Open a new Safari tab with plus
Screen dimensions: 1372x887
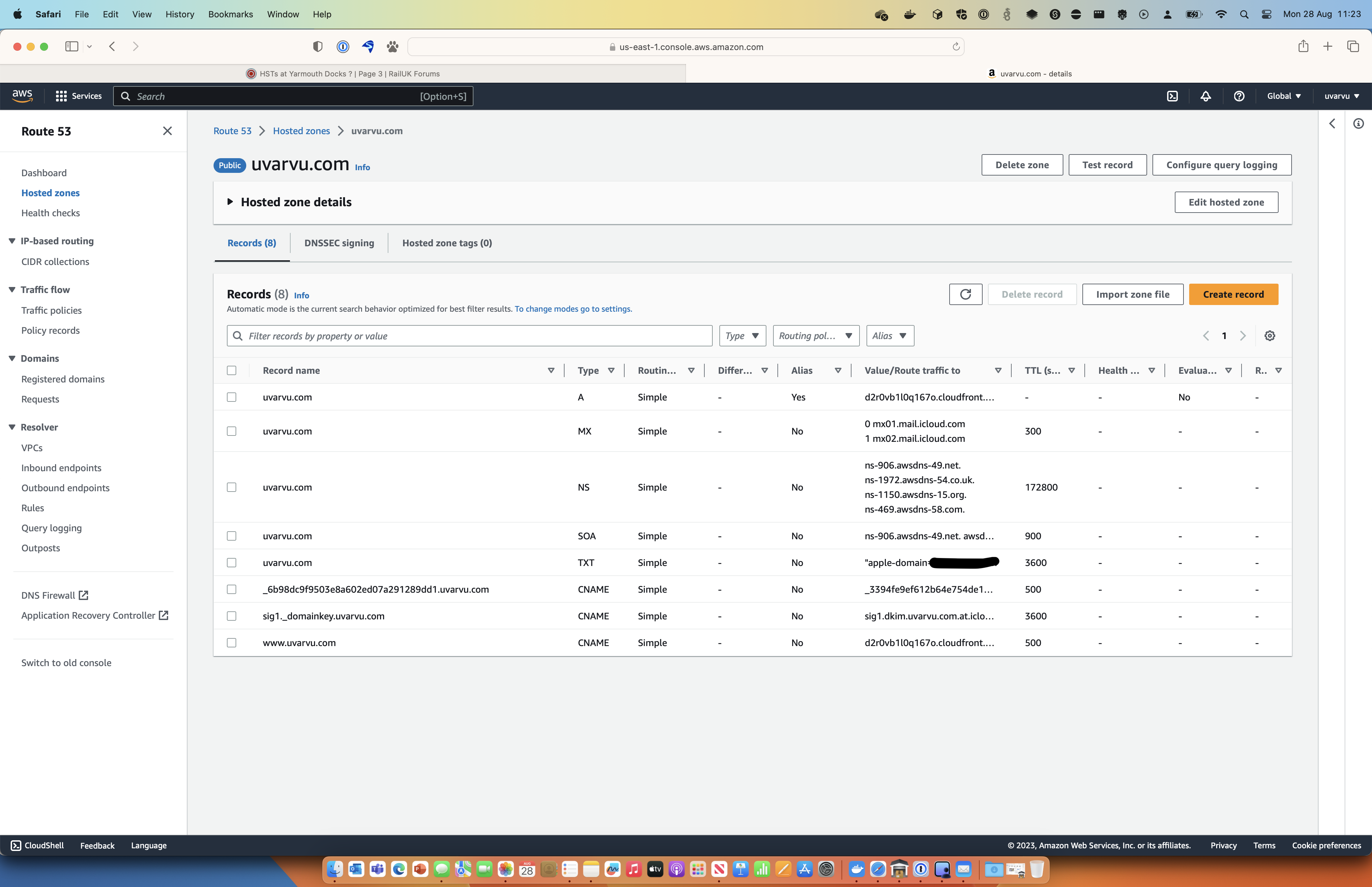[1328, 47]
